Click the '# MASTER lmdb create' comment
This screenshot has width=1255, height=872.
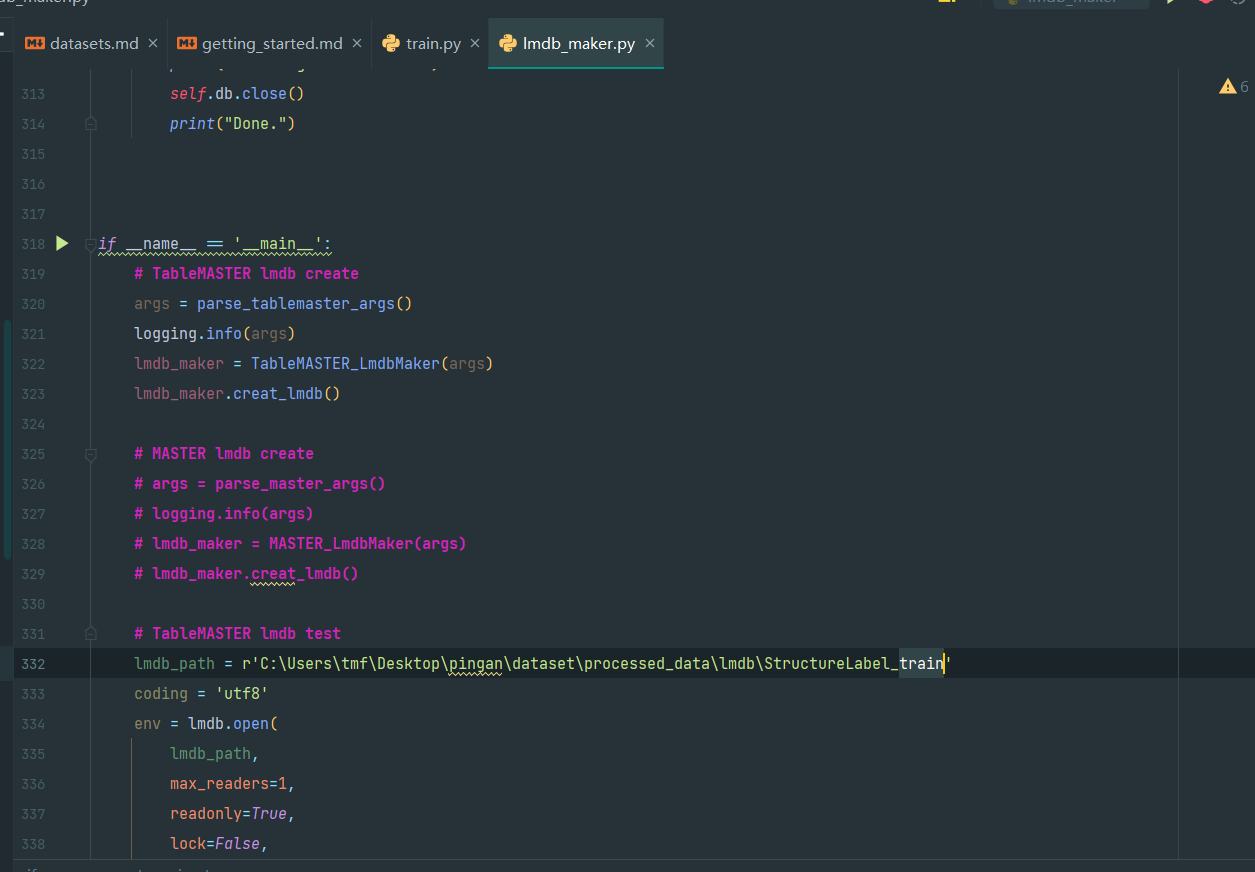(x=224, y=453)
